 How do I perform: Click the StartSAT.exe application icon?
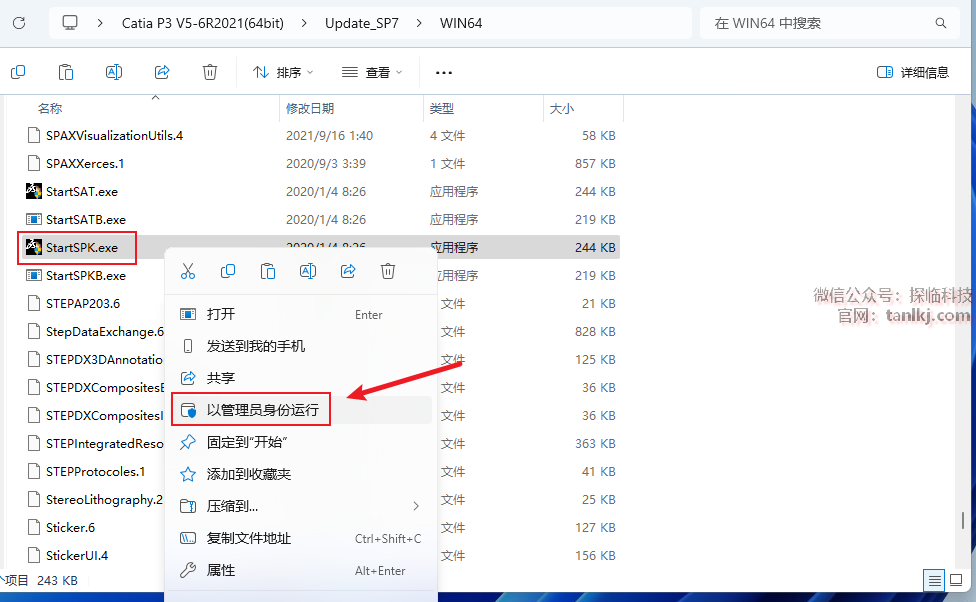tap(34, 191)
